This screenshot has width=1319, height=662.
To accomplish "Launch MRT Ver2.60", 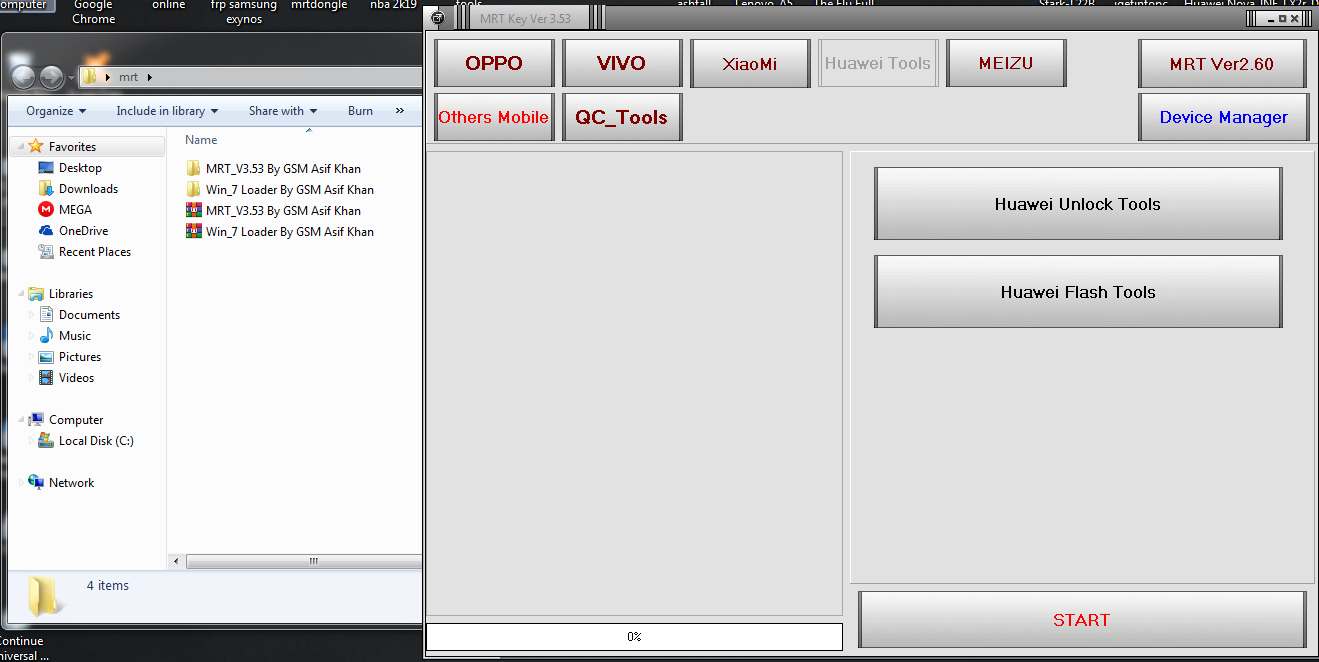I will (1222, 63).
